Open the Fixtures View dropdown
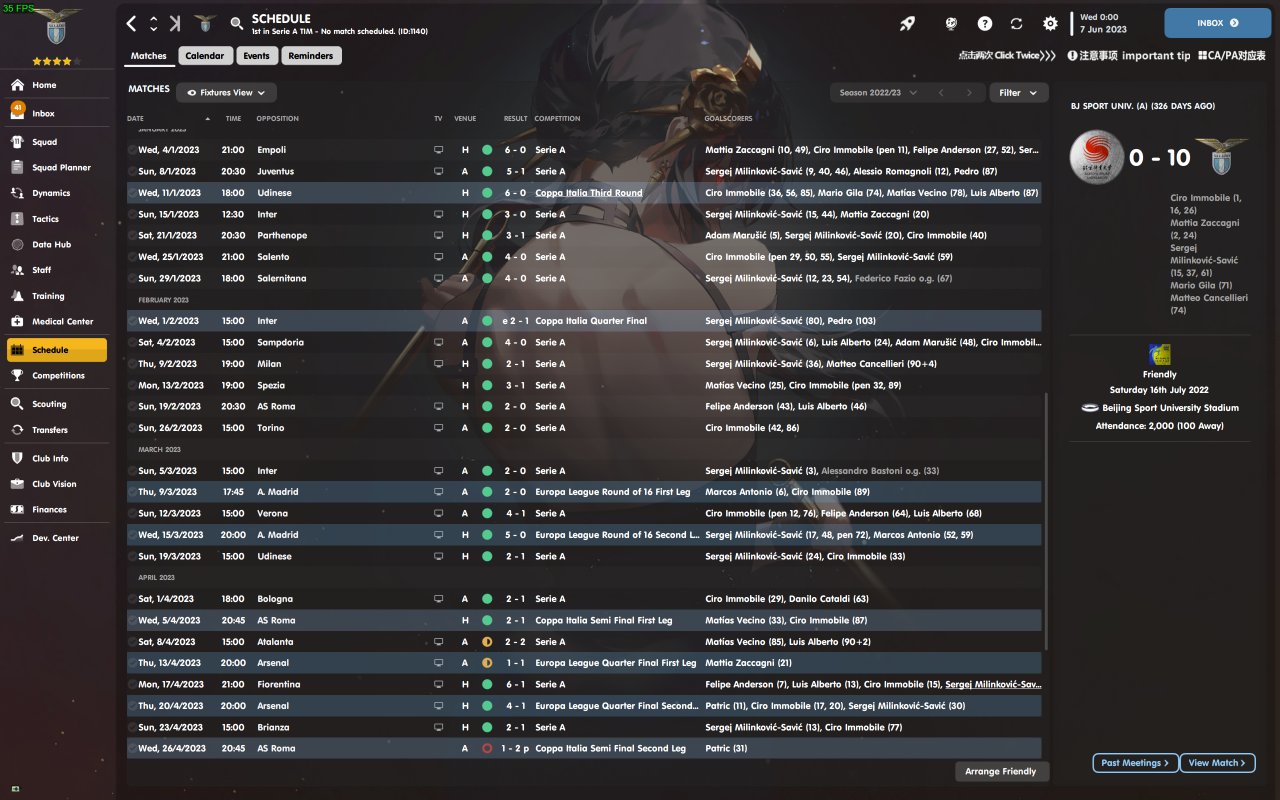1280x800 pixels. click(226, 93)
